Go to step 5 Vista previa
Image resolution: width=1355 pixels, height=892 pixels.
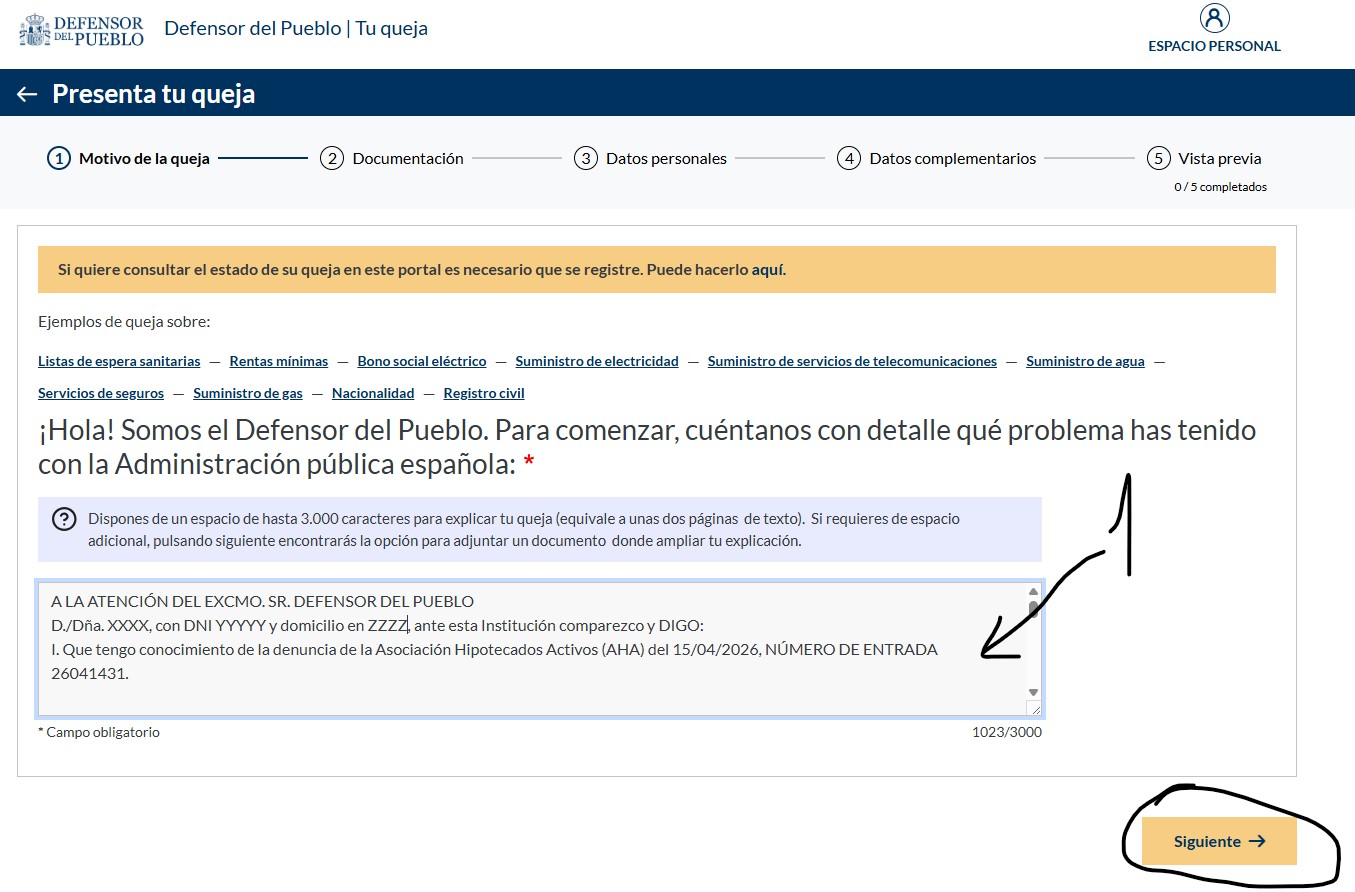point(1204,158)
